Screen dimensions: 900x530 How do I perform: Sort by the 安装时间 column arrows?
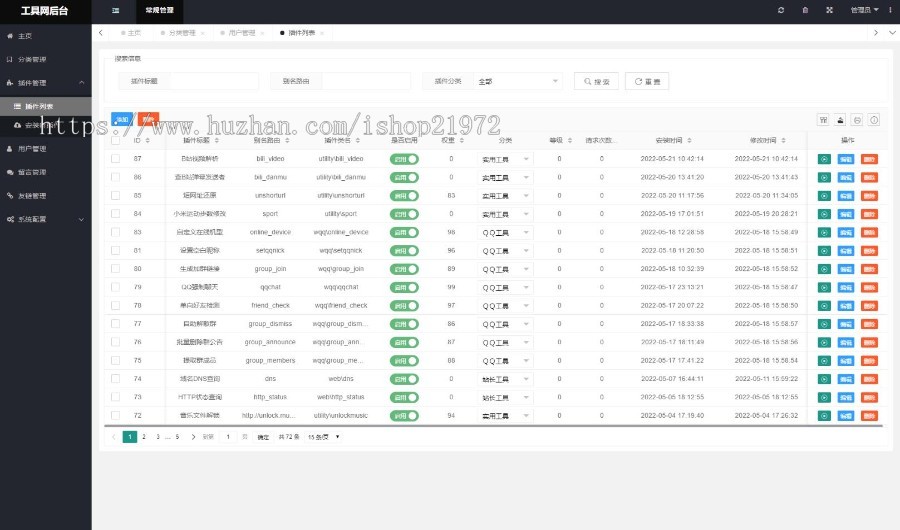pyautogui.click(x=689, y=140)
